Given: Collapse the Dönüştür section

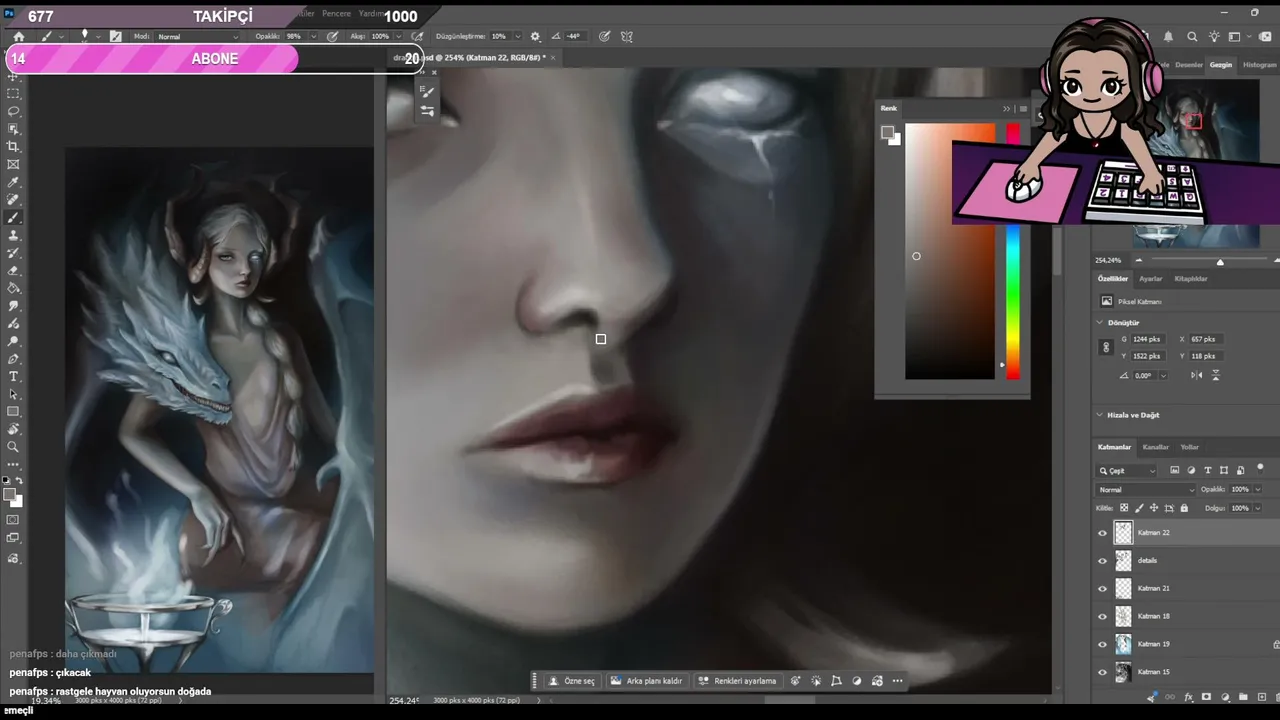Looking at the screenshot, I should [1100, 323].
